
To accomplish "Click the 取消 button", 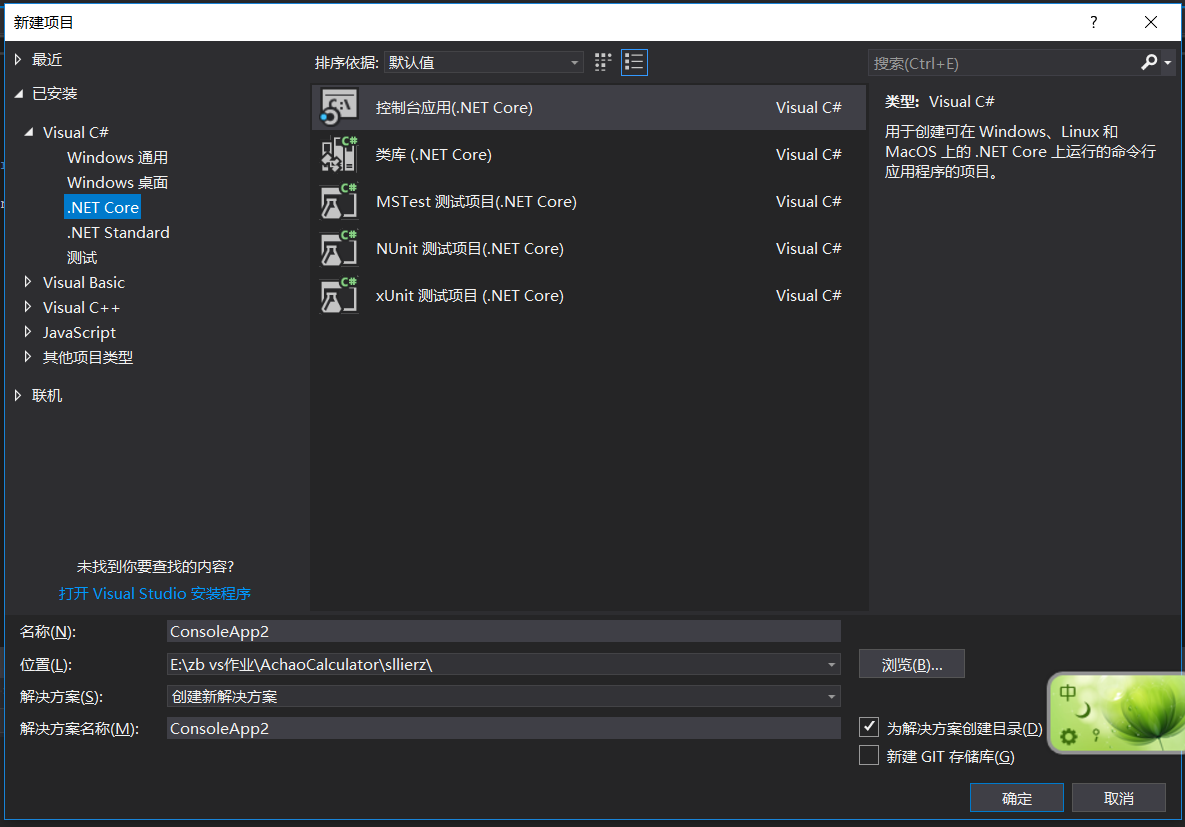I will 1118,798.
